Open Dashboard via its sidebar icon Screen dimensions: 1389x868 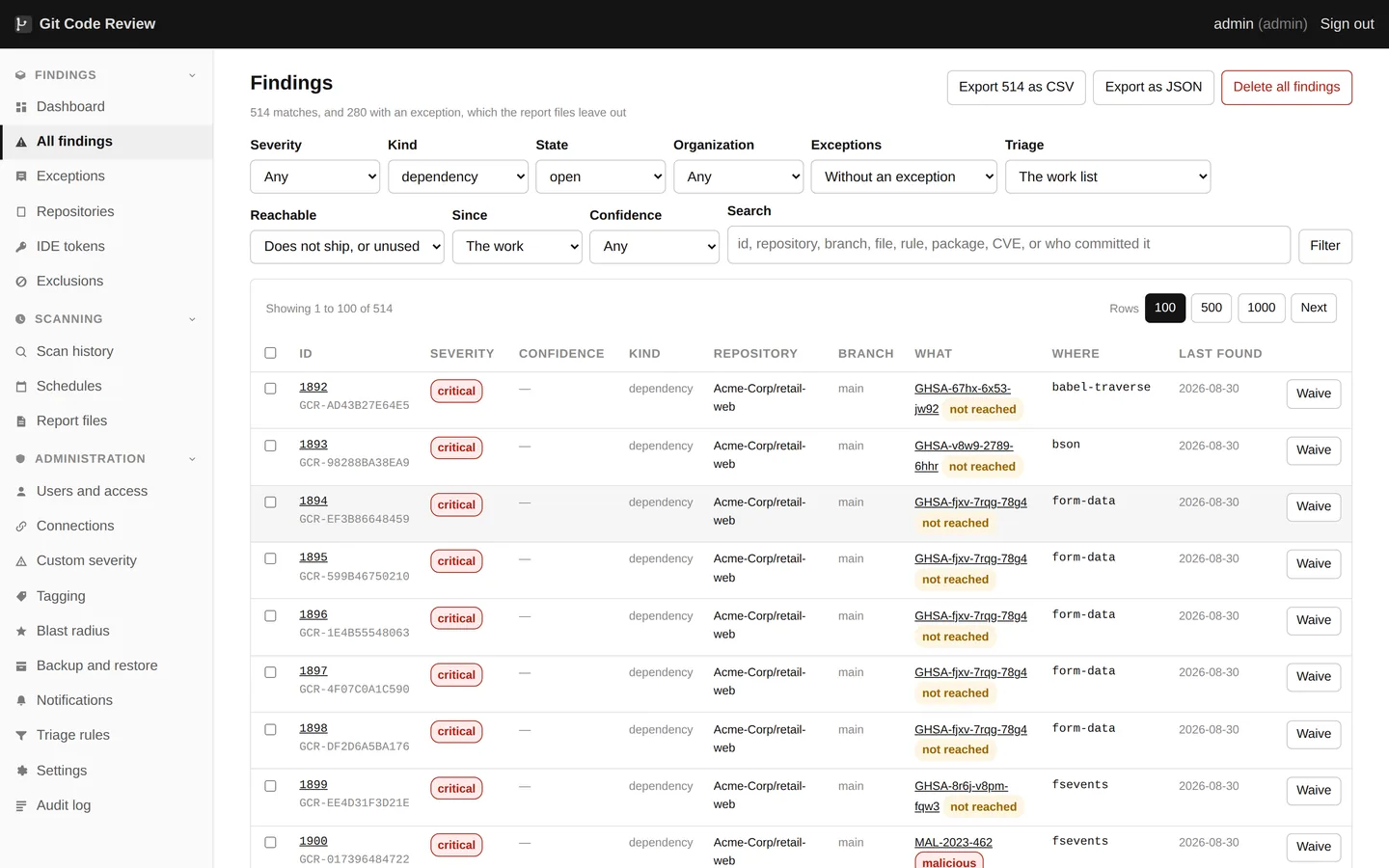click(21, 107)
